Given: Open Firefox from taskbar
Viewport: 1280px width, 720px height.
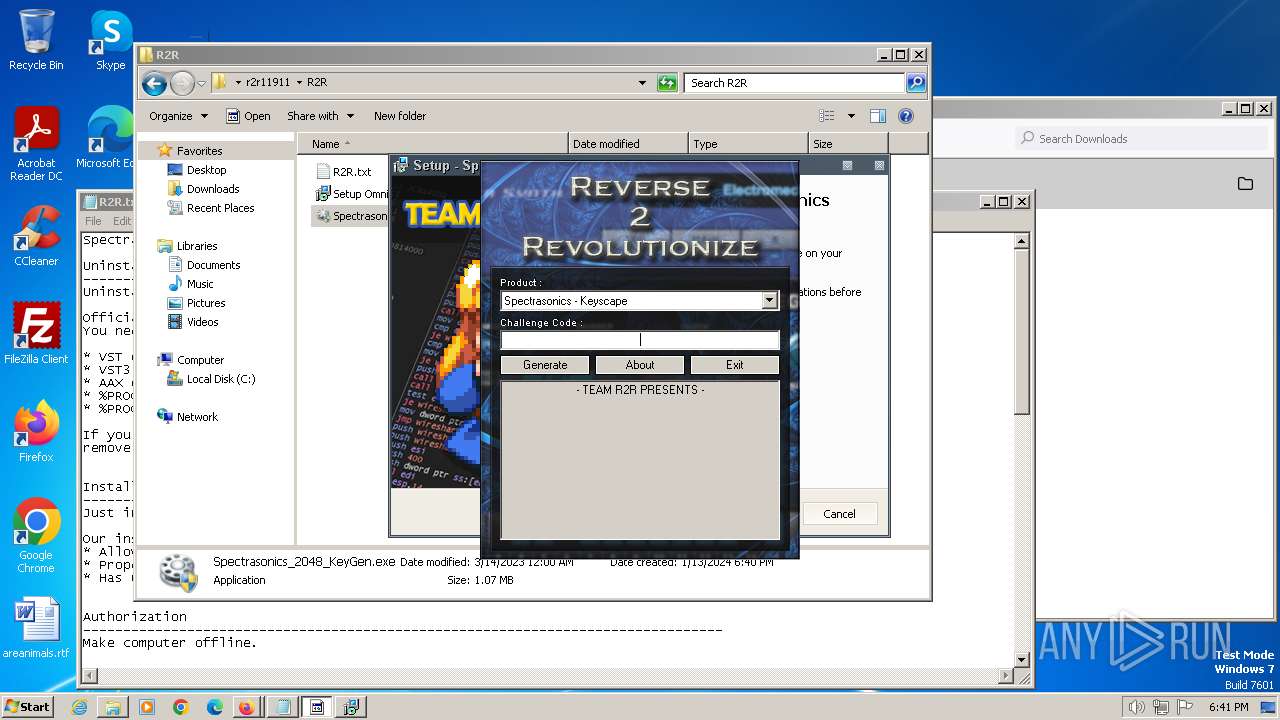Looking at the screenshot, I should [x=246, y=707].
